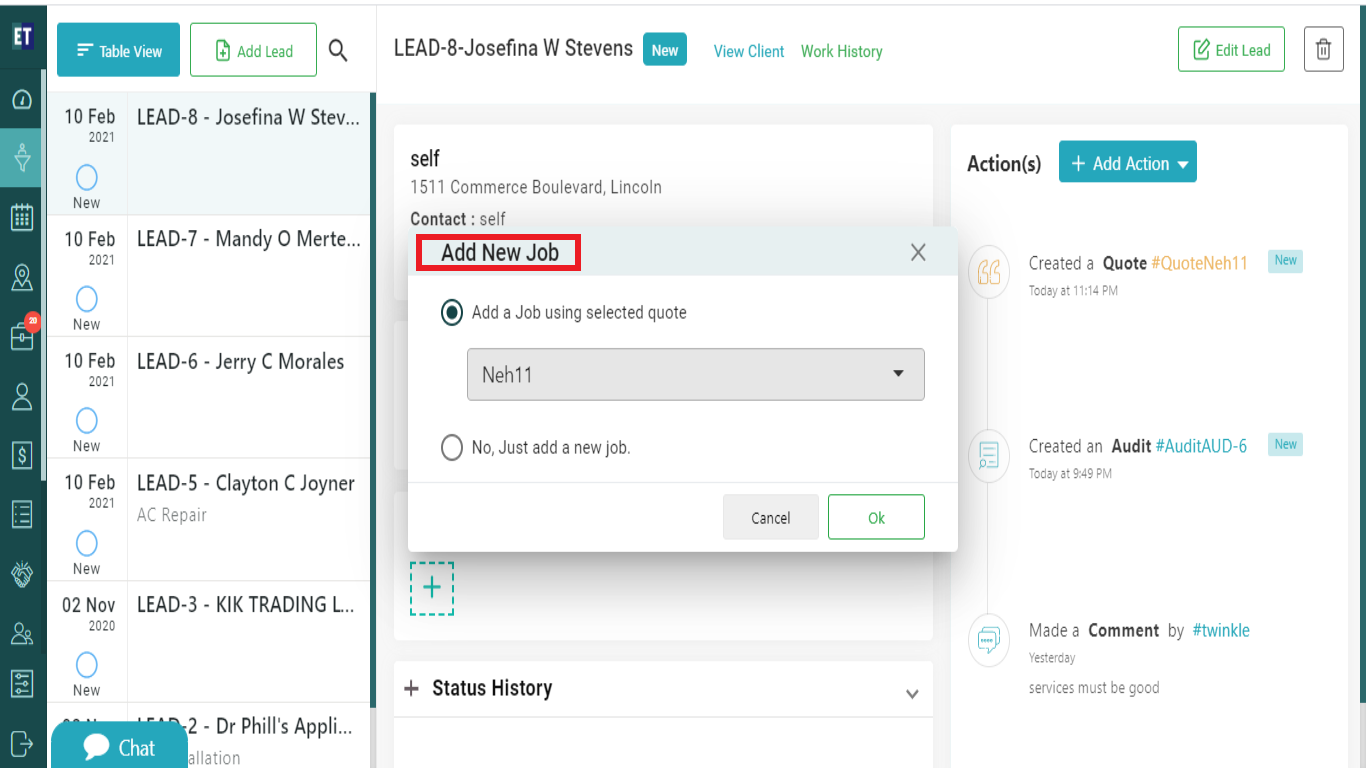Click the Quote action timeline icon

988,272
